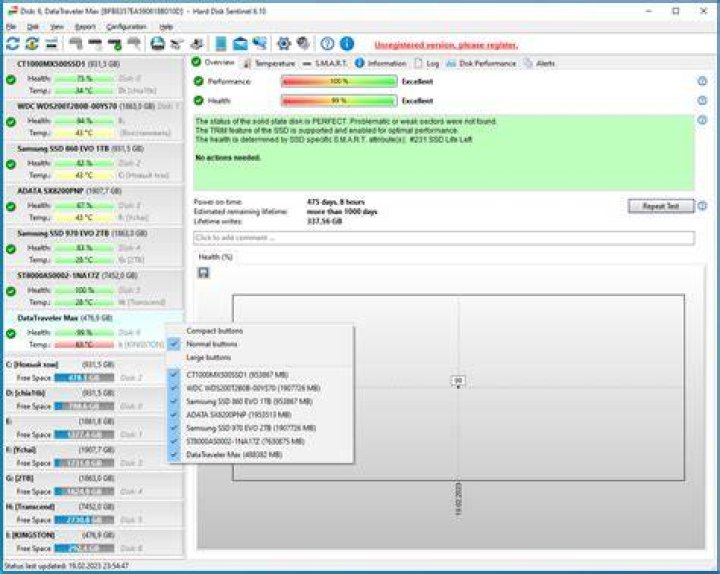Switch to the Alerts tab
The height and width of the screenshot is (574, 720).
539,63
